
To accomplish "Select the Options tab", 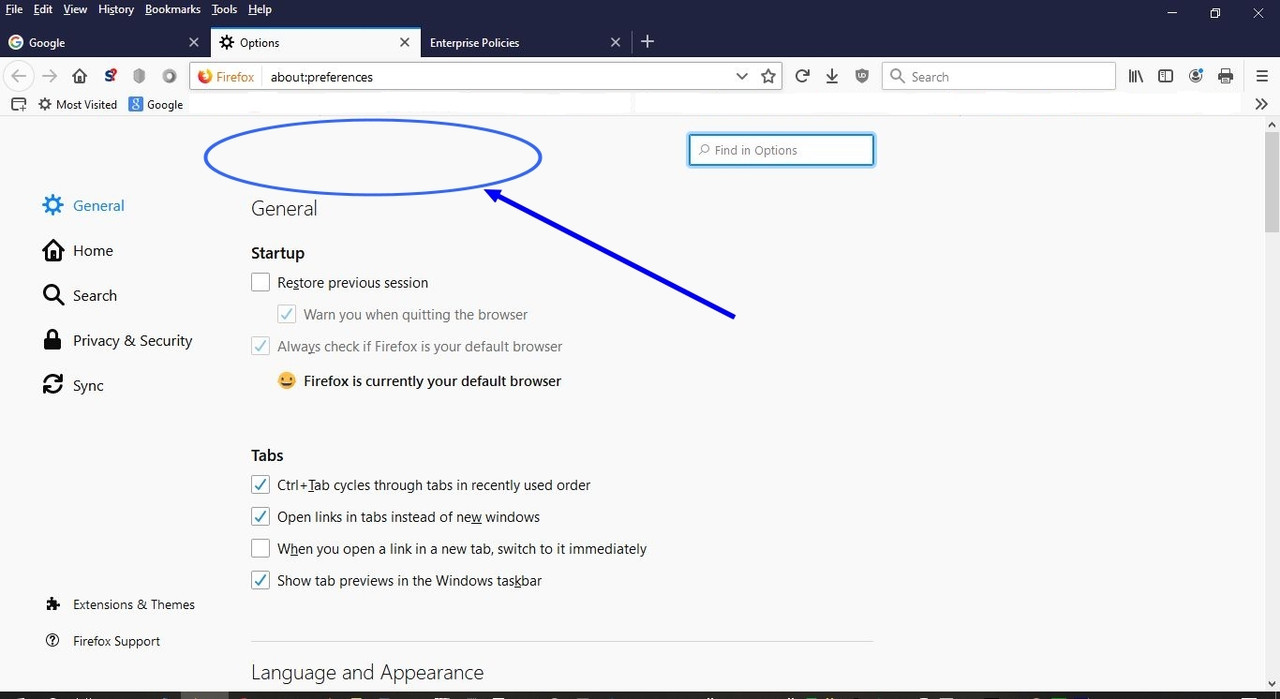I will click(315, 42).
